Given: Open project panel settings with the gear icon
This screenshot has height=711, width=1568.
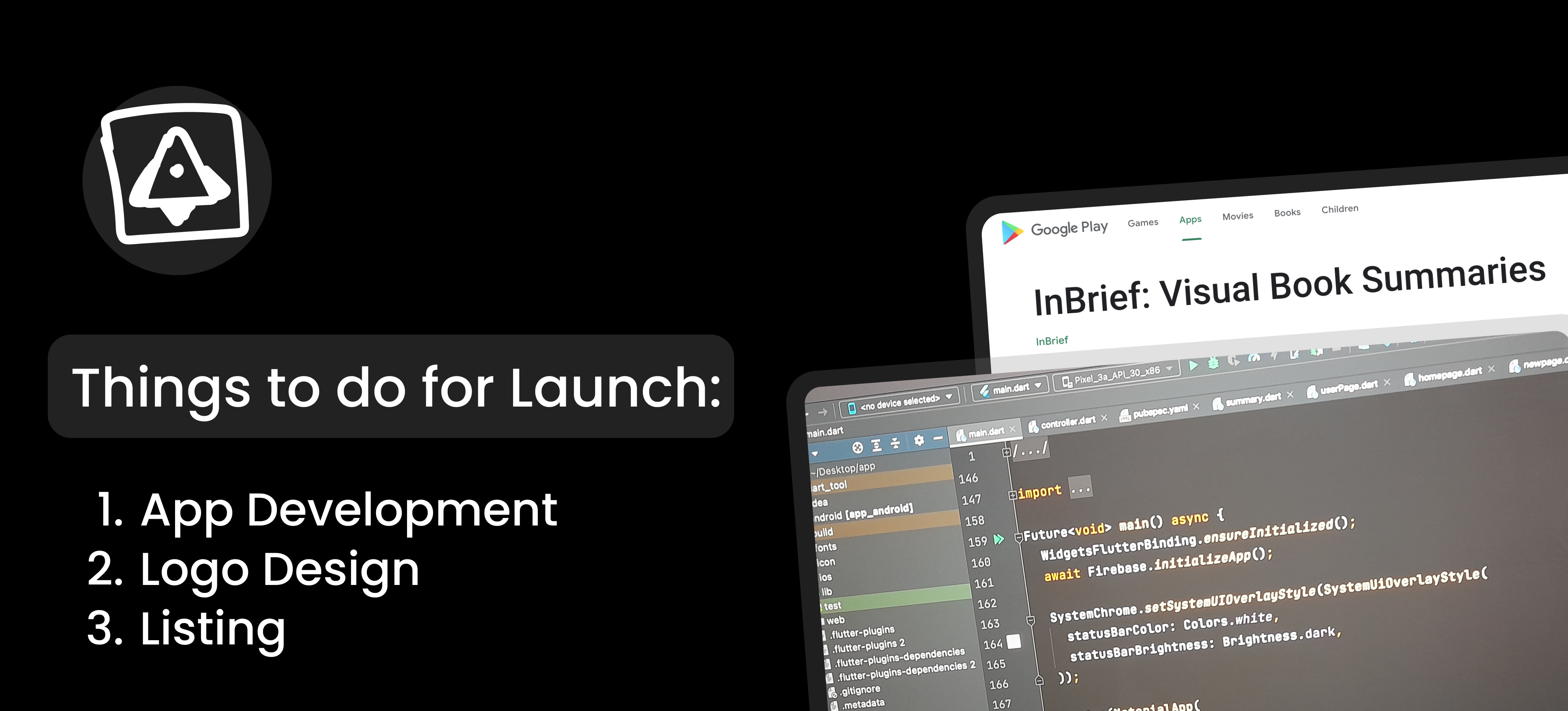Looking at the screenshot, I should 918,440.
